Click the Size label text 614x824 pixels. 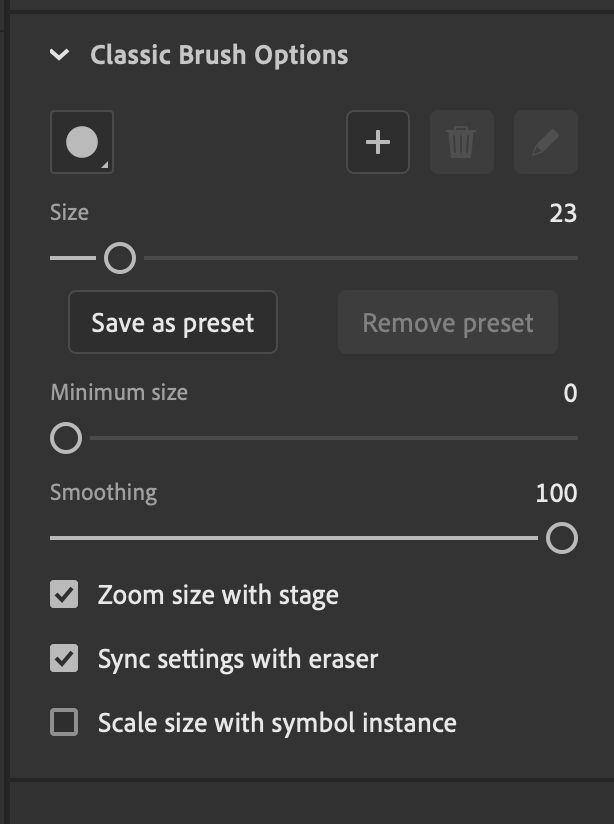click(x=69, y=212)
